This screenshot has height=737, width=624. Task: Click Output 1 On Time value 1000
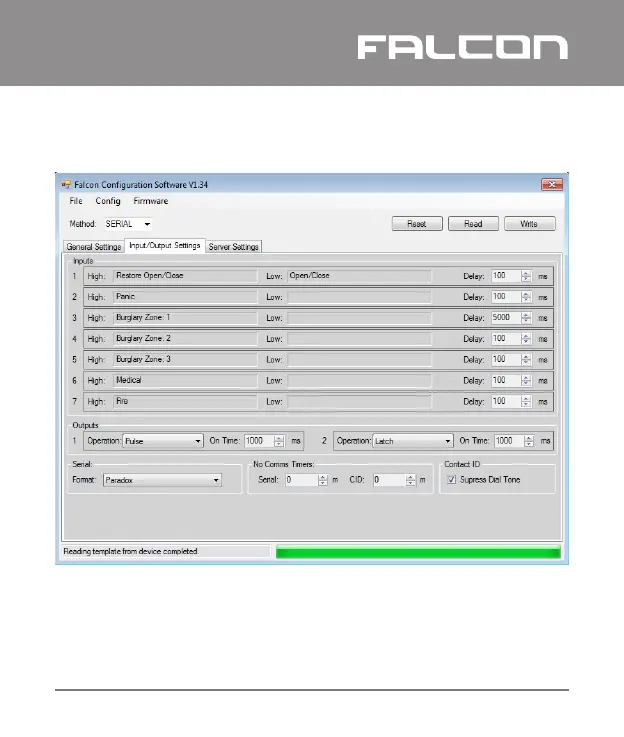click(x=259, y=441)
